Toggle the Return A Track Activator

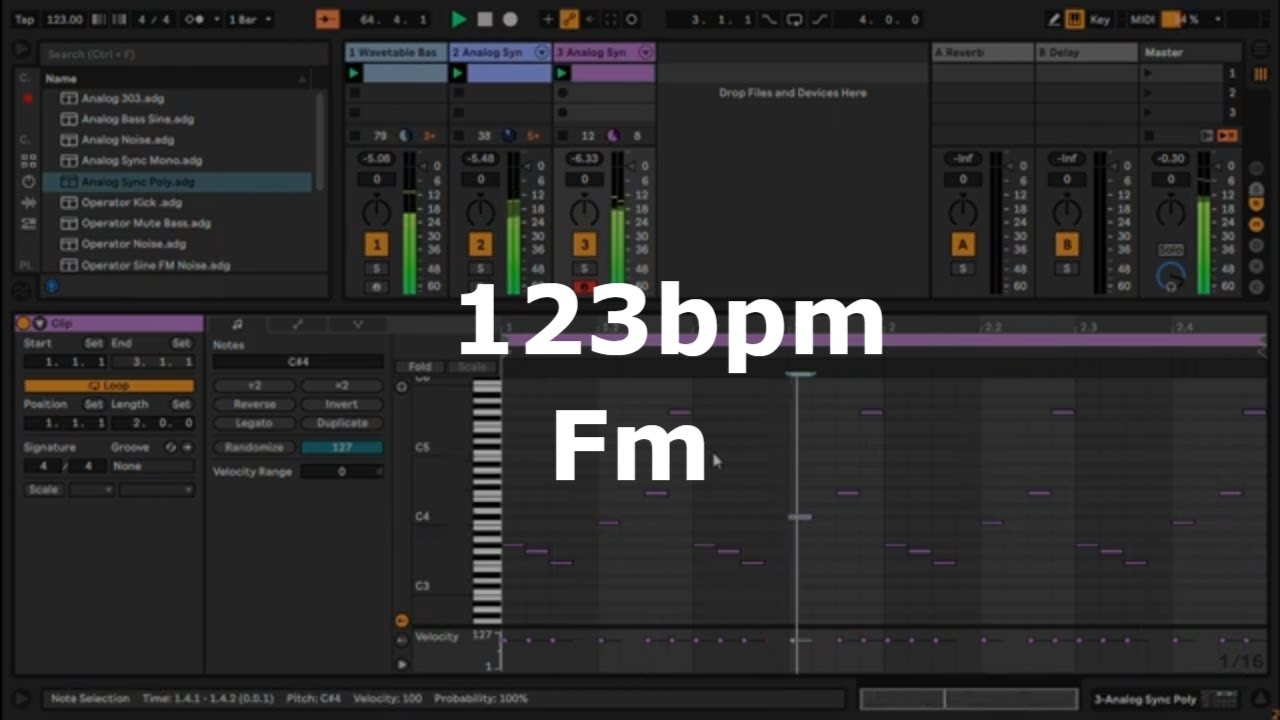tap(963, 245)
